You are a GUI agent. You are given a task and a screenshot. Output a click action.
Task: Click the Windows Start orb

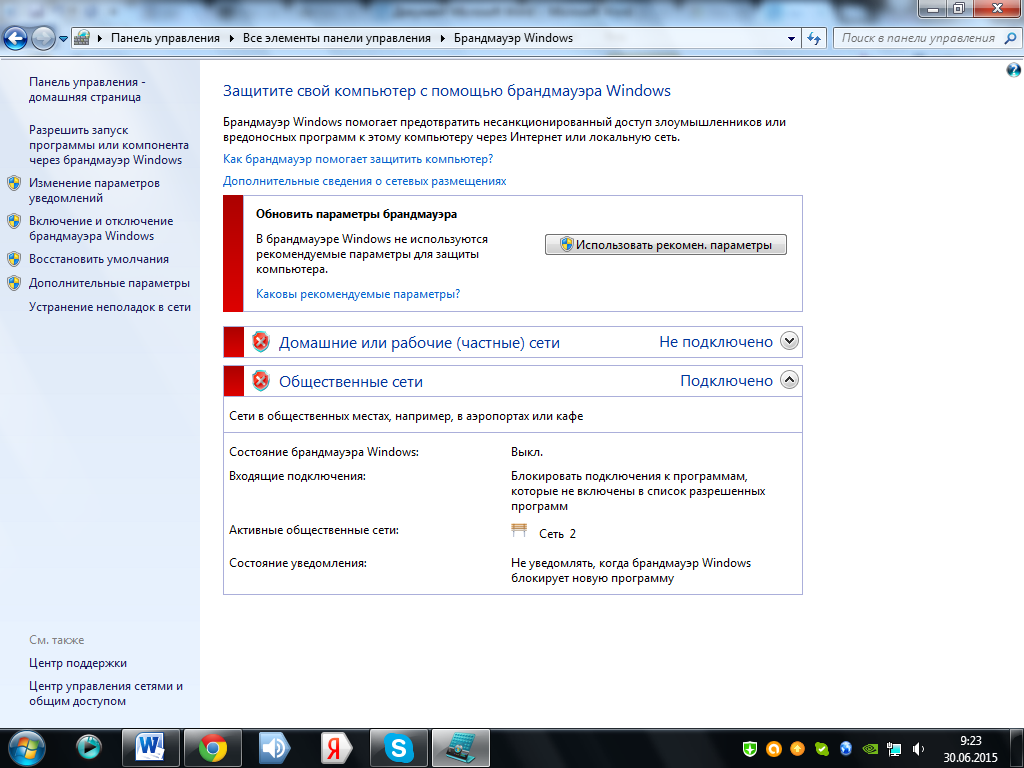25,747
